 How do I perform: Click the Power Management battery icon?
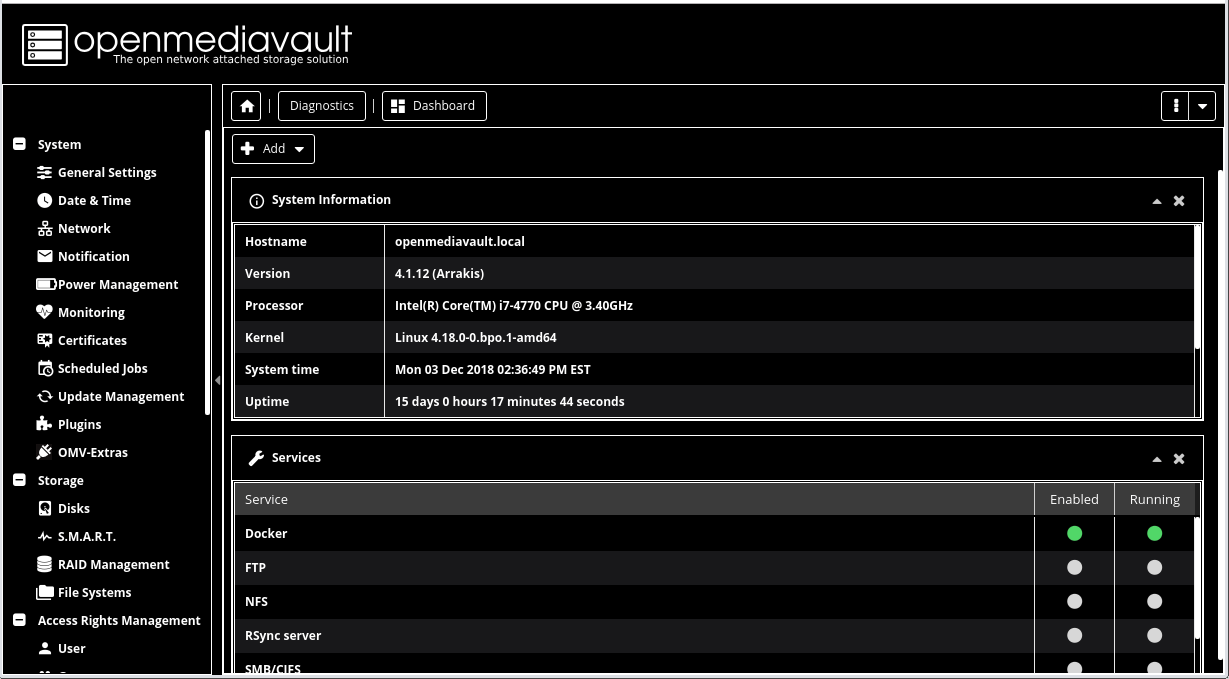tap(46, 284)
